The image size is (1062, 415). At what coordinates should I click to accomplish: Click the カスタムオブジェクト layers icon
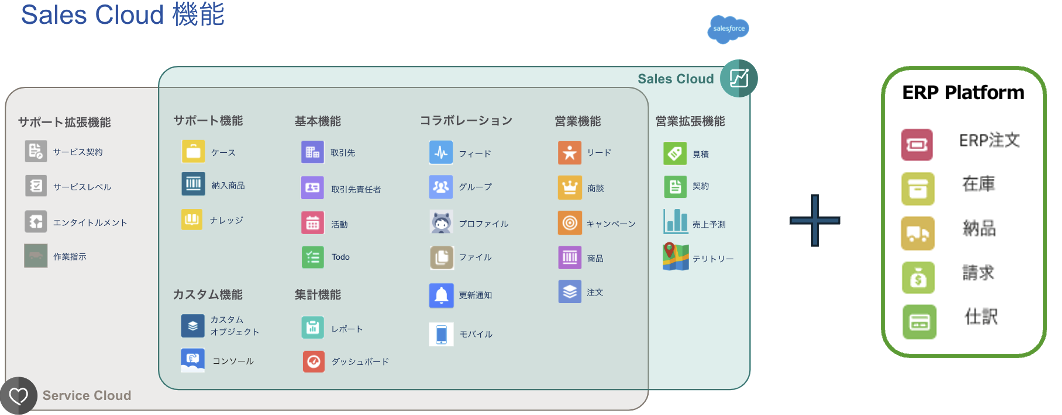click(193, 326)
